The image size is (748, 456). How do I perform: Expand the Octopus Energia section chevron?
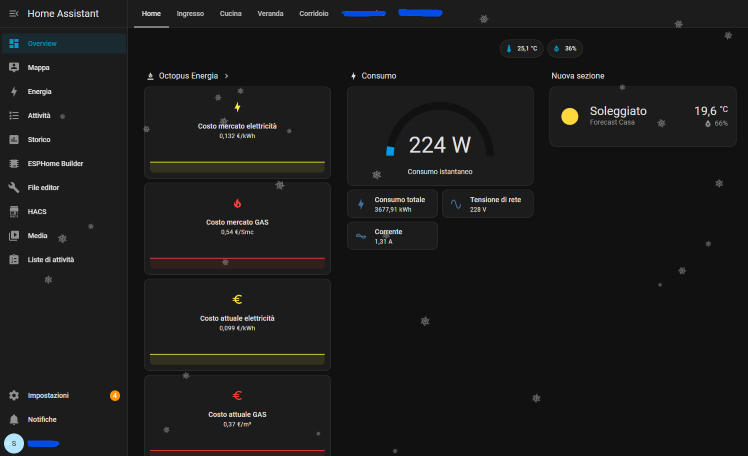click(x=227, y=76)
